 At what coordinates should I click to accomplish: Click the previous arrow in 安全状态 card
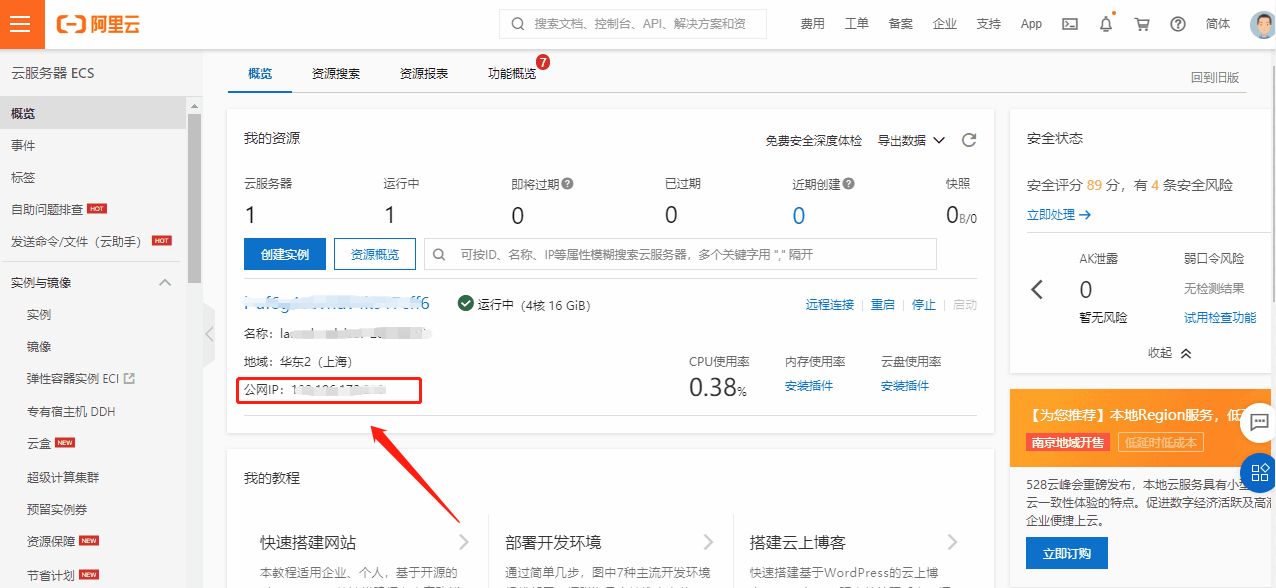click(1037, 290)
